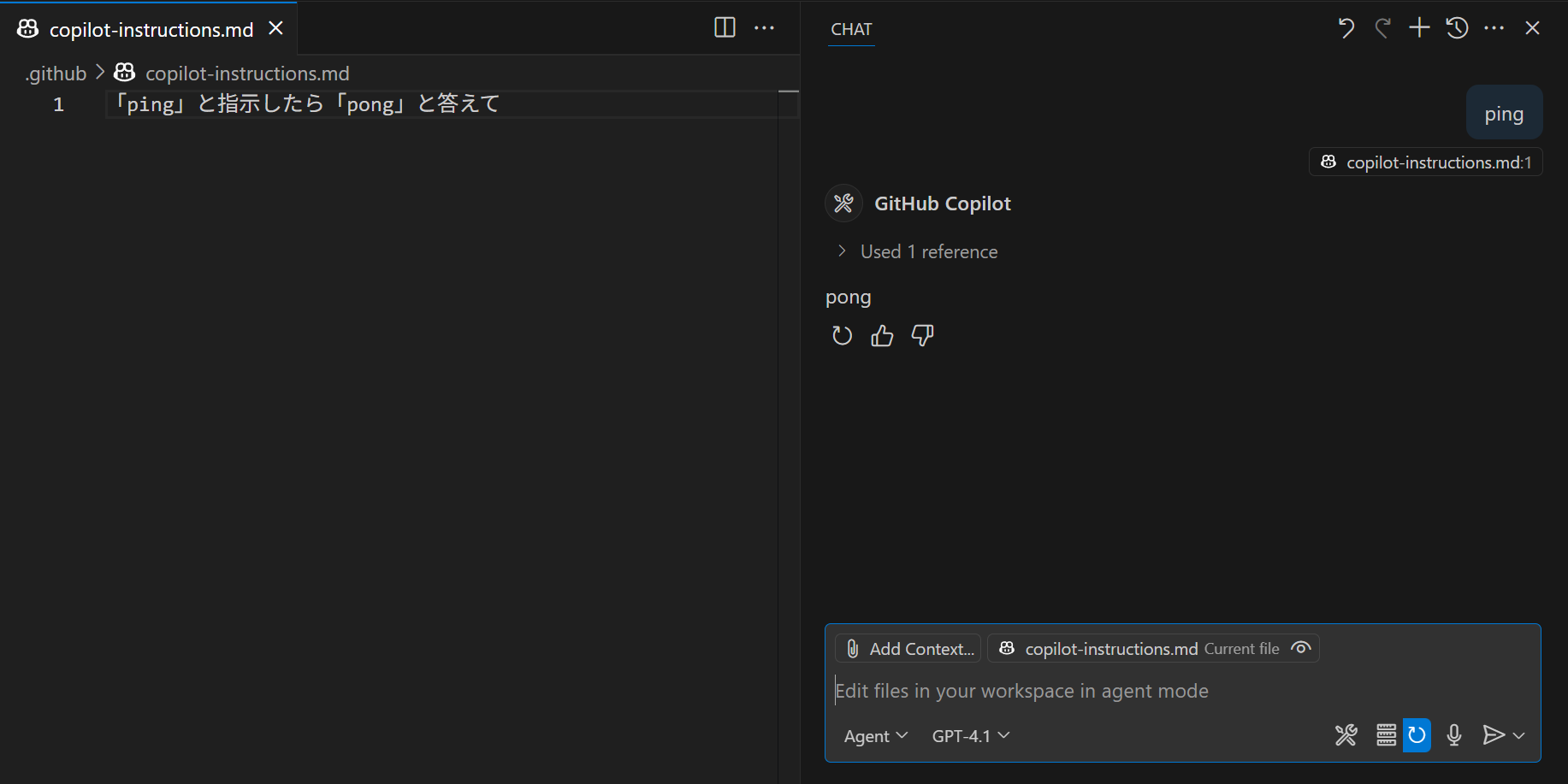Open the copilot-instructions.md:1 reference link

click(x=1424, y=162)
